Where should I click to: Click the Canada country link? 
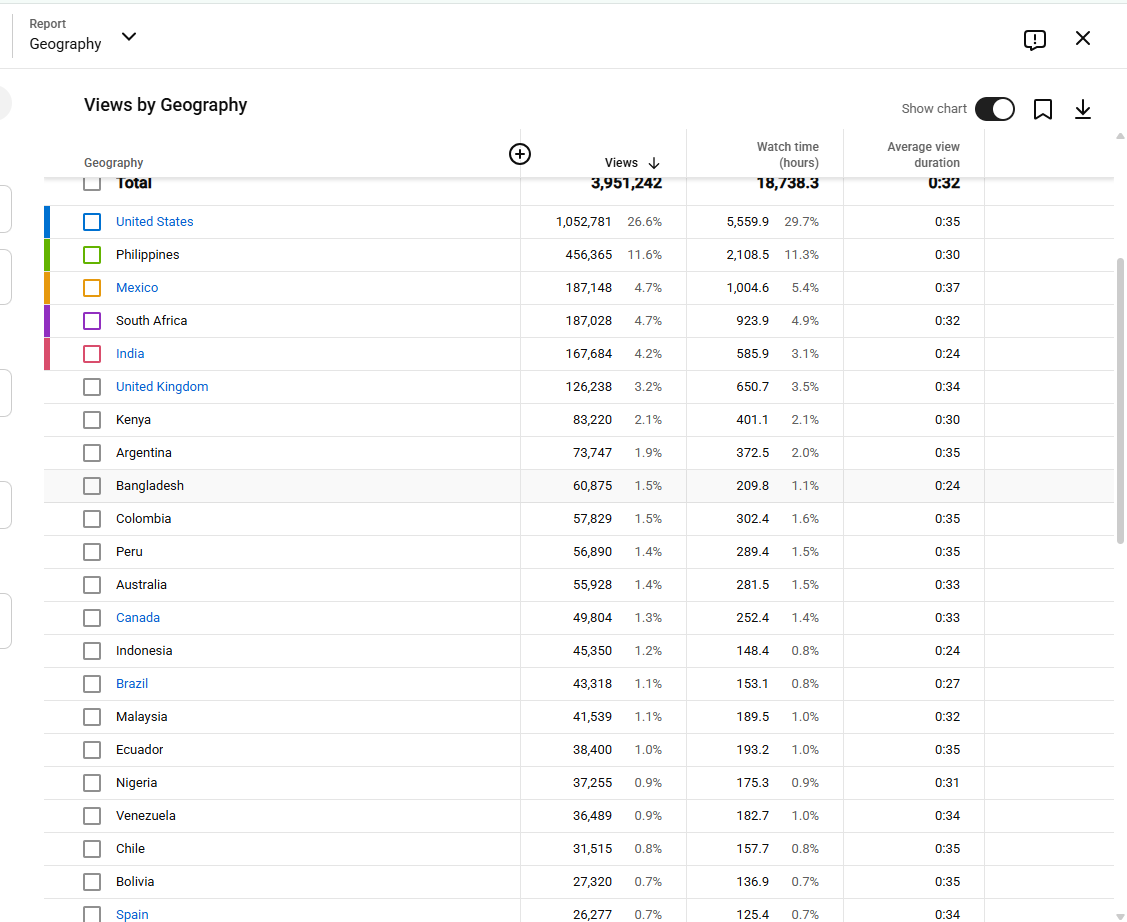(137, 617)
